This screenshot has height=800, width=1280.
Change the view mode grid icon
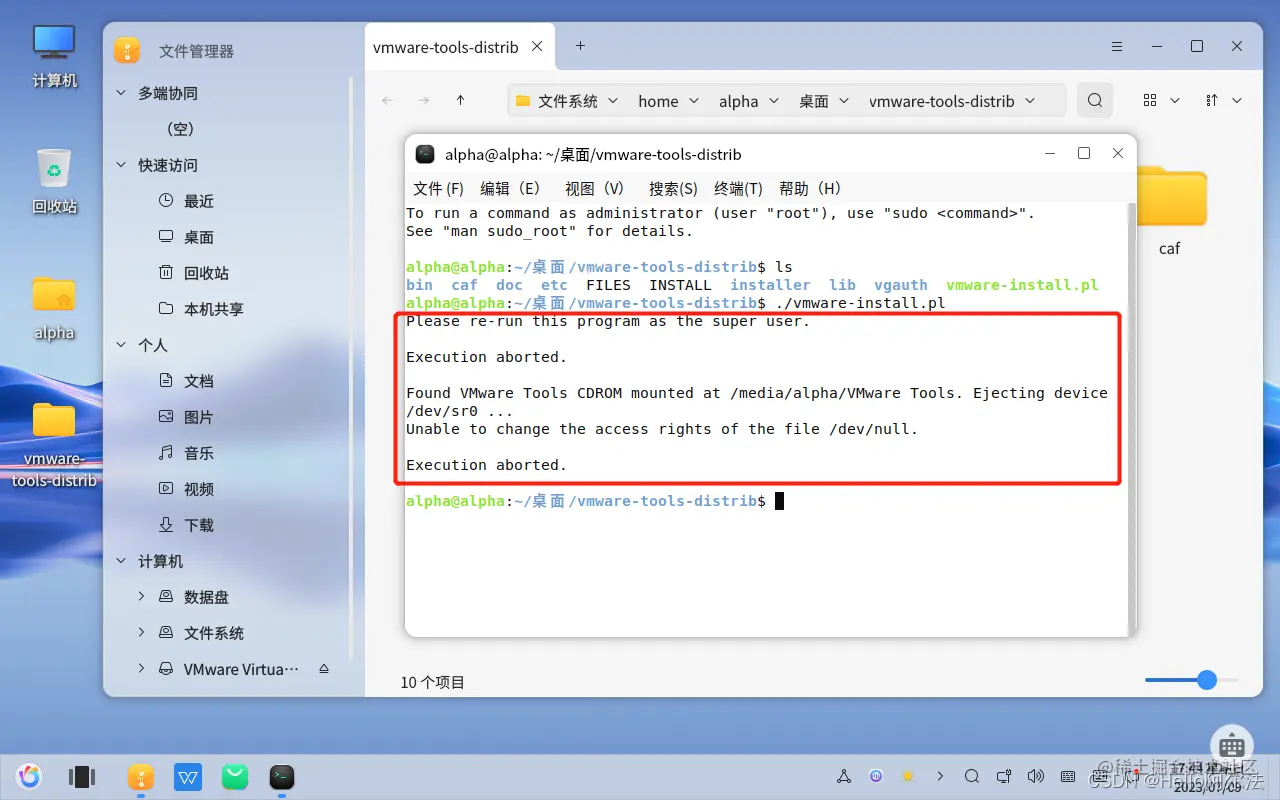pos(1150,100)
